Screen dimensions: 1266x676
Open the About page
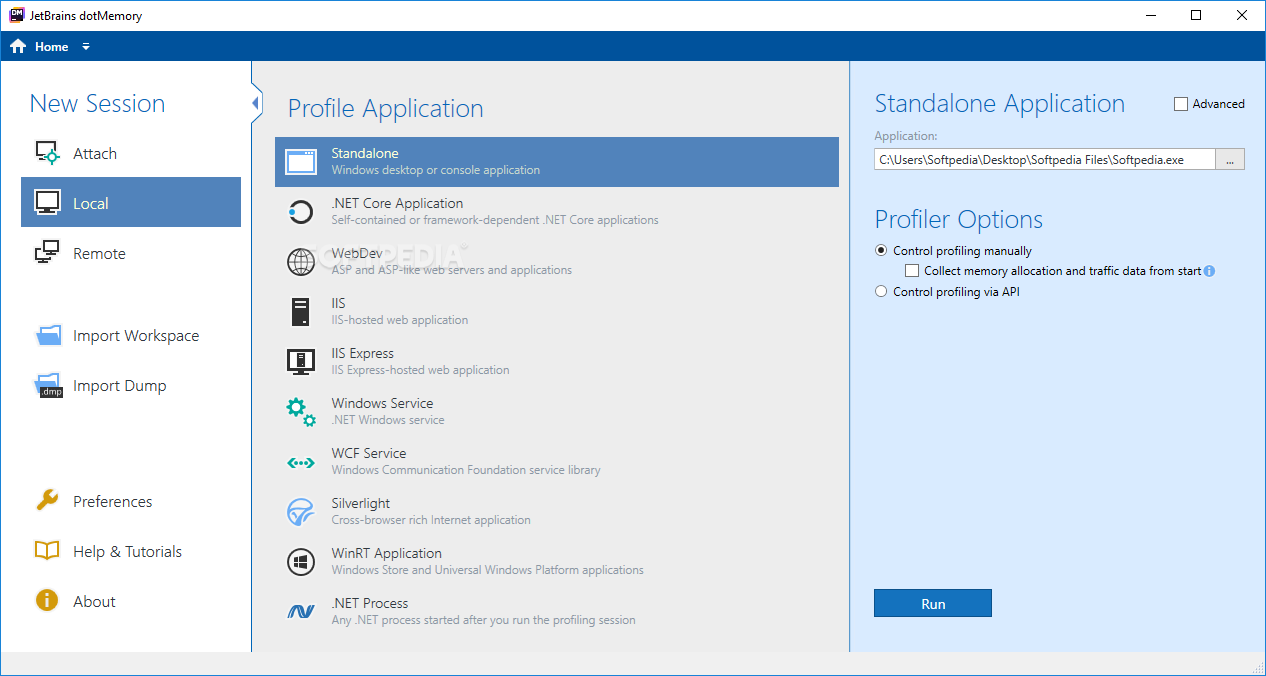point(131,601)
